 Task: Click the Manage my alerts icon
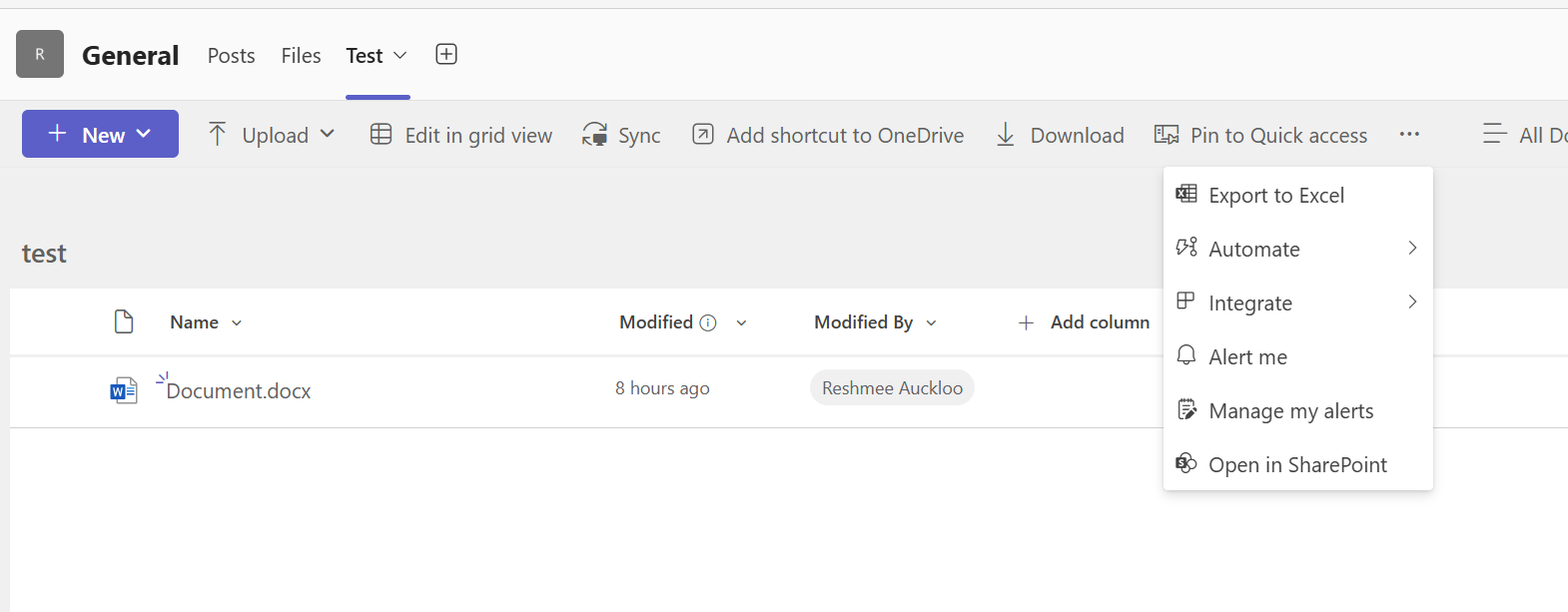(1186, 409)
